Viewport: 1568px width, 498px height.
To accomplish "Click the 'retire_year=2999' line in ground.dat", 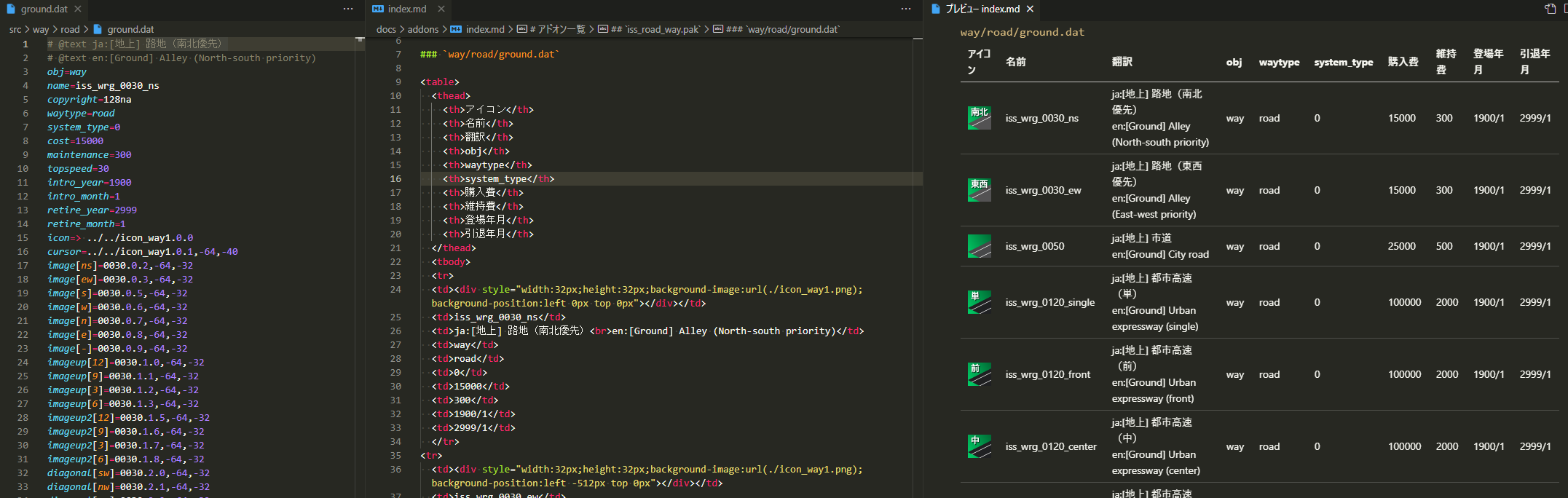I will (x=92, y=210).
